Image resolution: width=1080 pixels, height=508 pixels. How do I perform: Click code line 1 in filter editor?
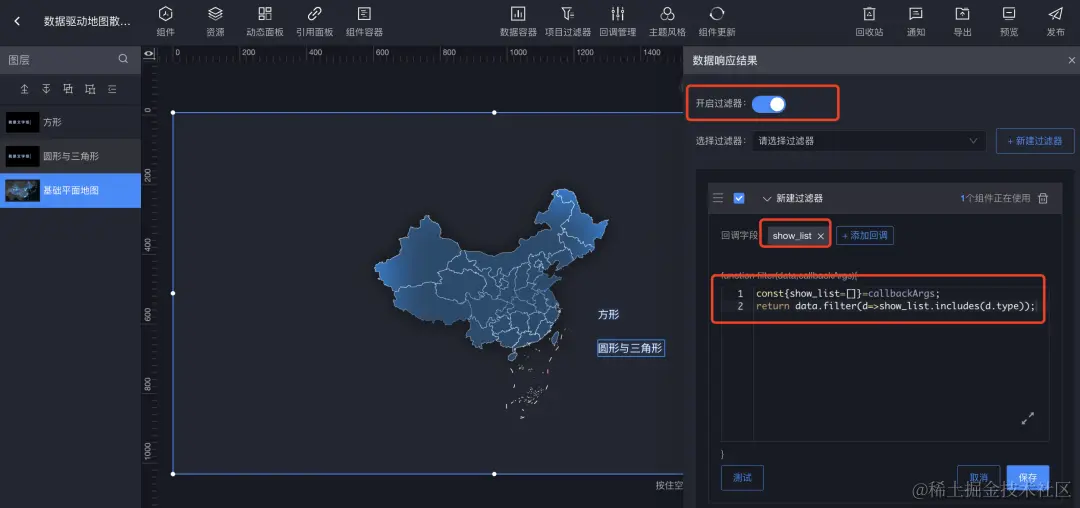(x=847, y=293)
